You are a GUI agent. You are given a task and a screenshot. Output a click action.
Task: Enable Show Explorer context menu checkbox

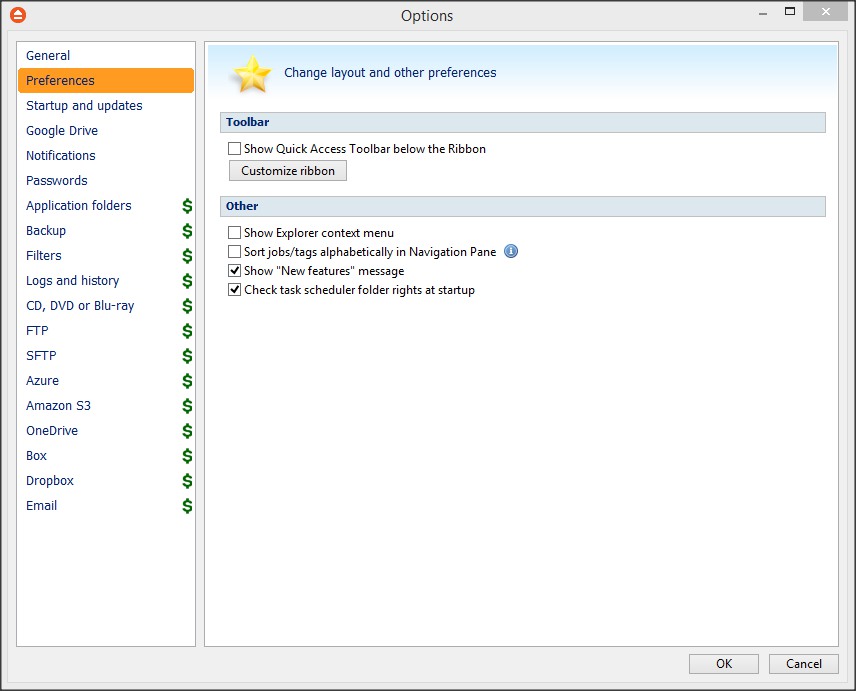point(234,233)
